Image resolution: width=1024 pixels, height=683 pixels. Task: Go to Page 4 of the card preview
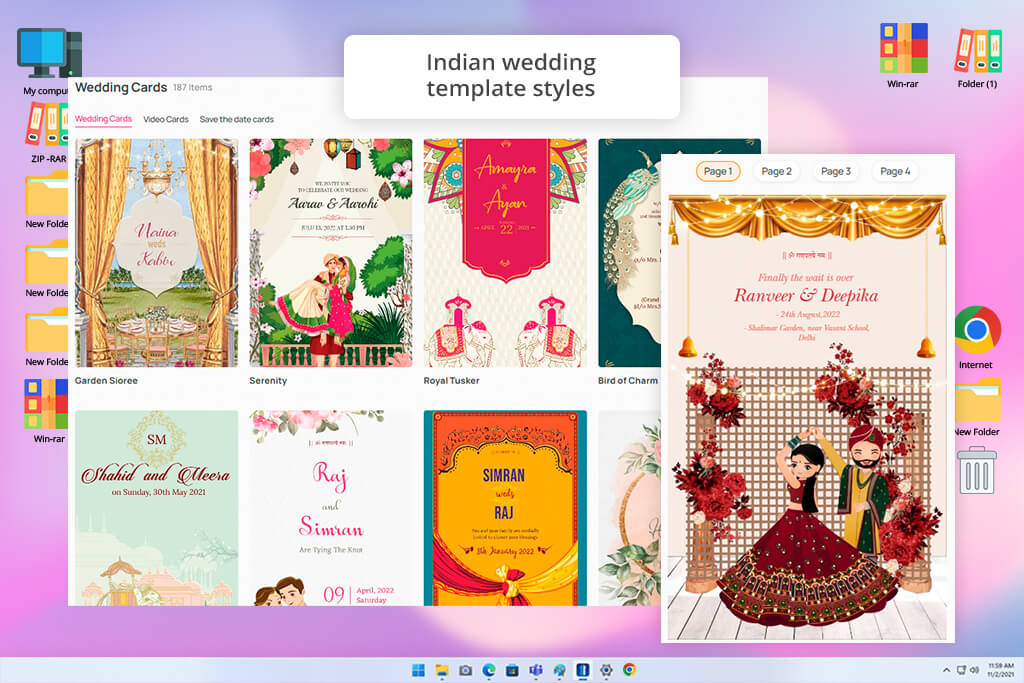895,171
